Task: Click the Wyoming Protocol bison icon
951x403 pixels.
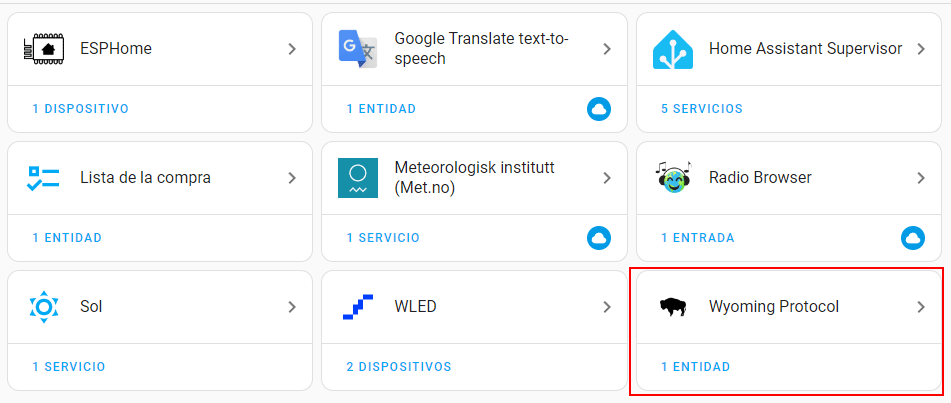Action: pos(672,307)
